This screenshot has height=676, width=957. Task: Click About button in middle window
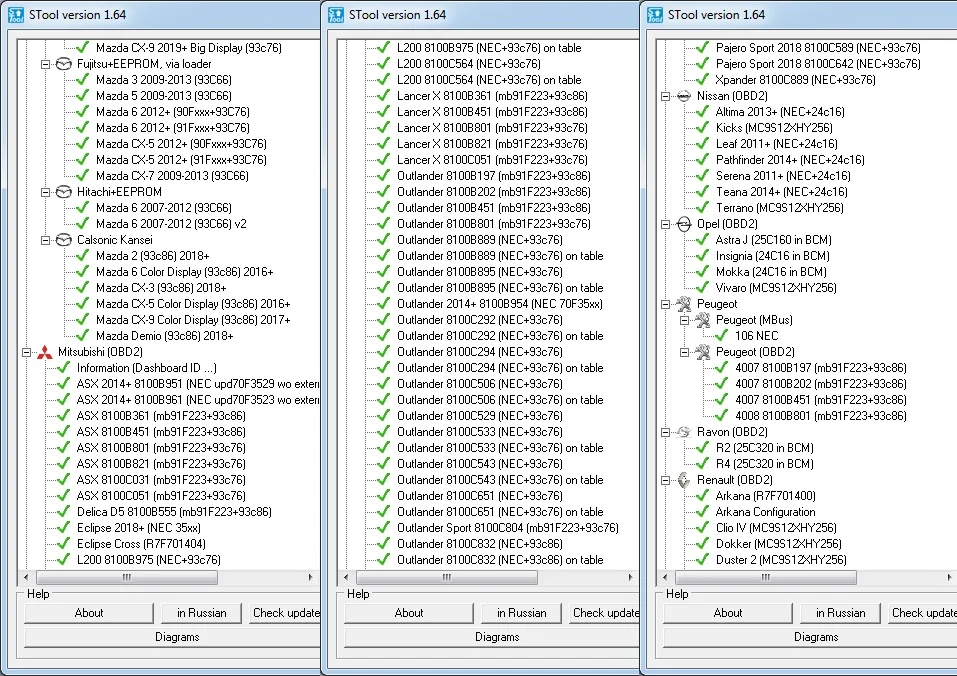point(408,613)
